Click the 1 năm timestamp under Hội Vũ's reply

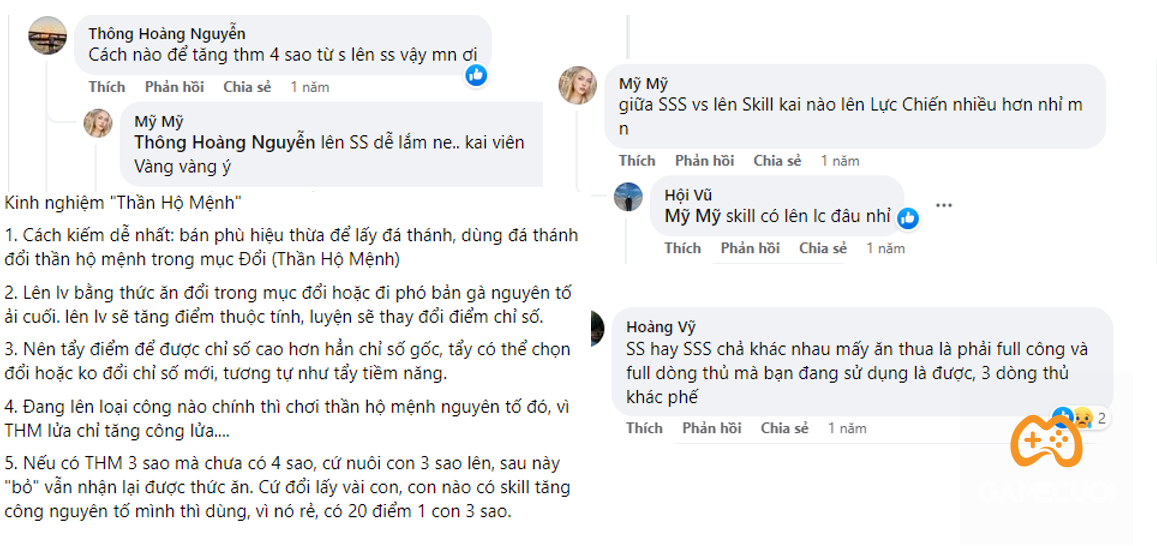coord(885,248)
